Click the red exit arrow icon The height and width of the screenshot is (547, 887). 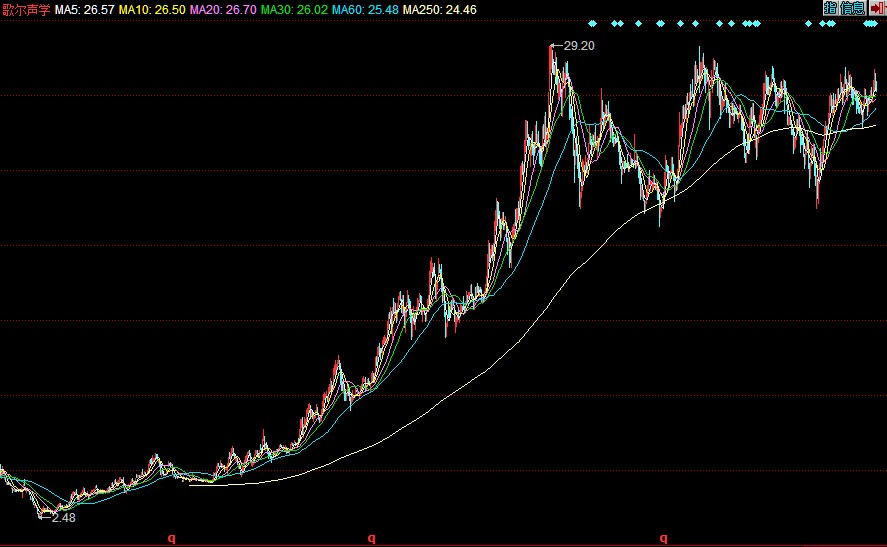(876, 8)
